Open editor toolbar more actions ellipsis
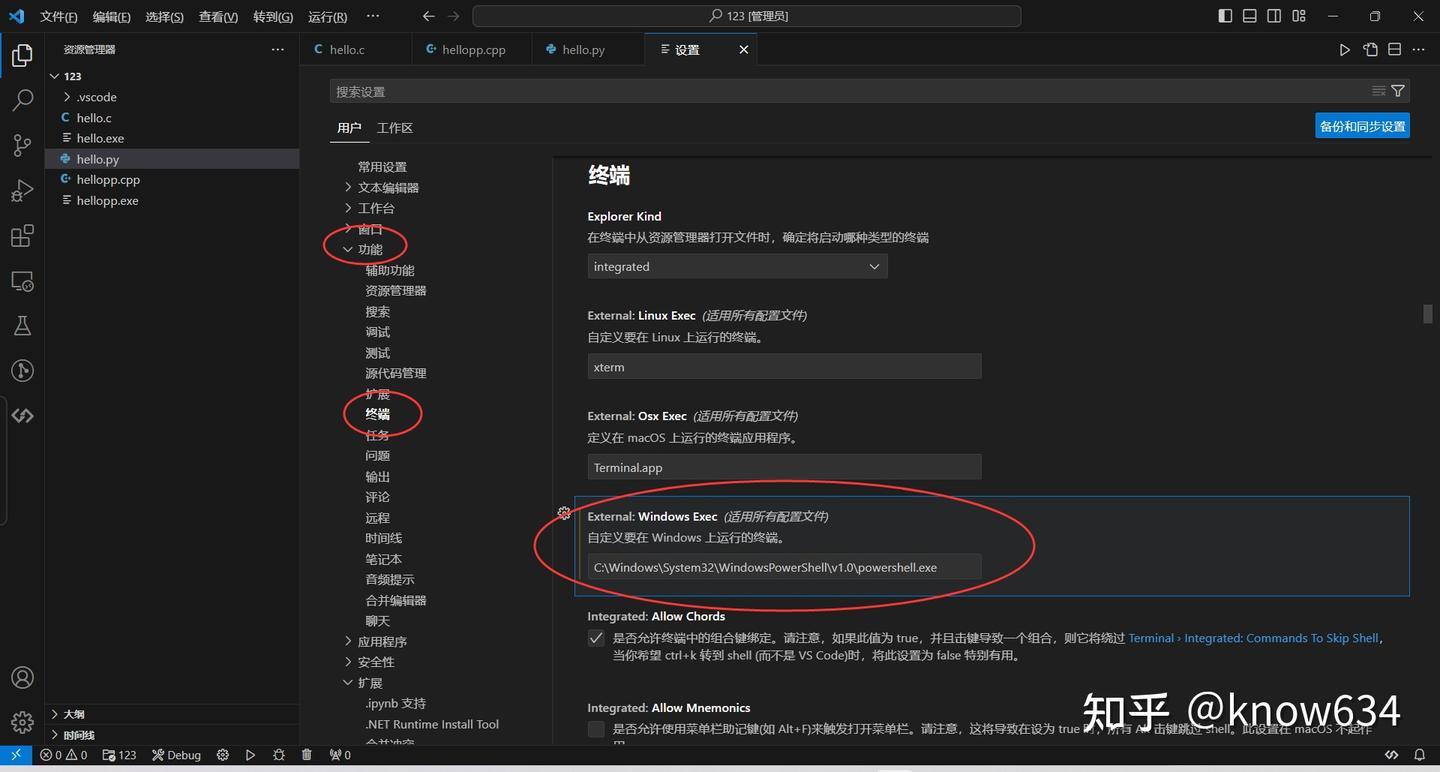 [x=1419, y=49]
